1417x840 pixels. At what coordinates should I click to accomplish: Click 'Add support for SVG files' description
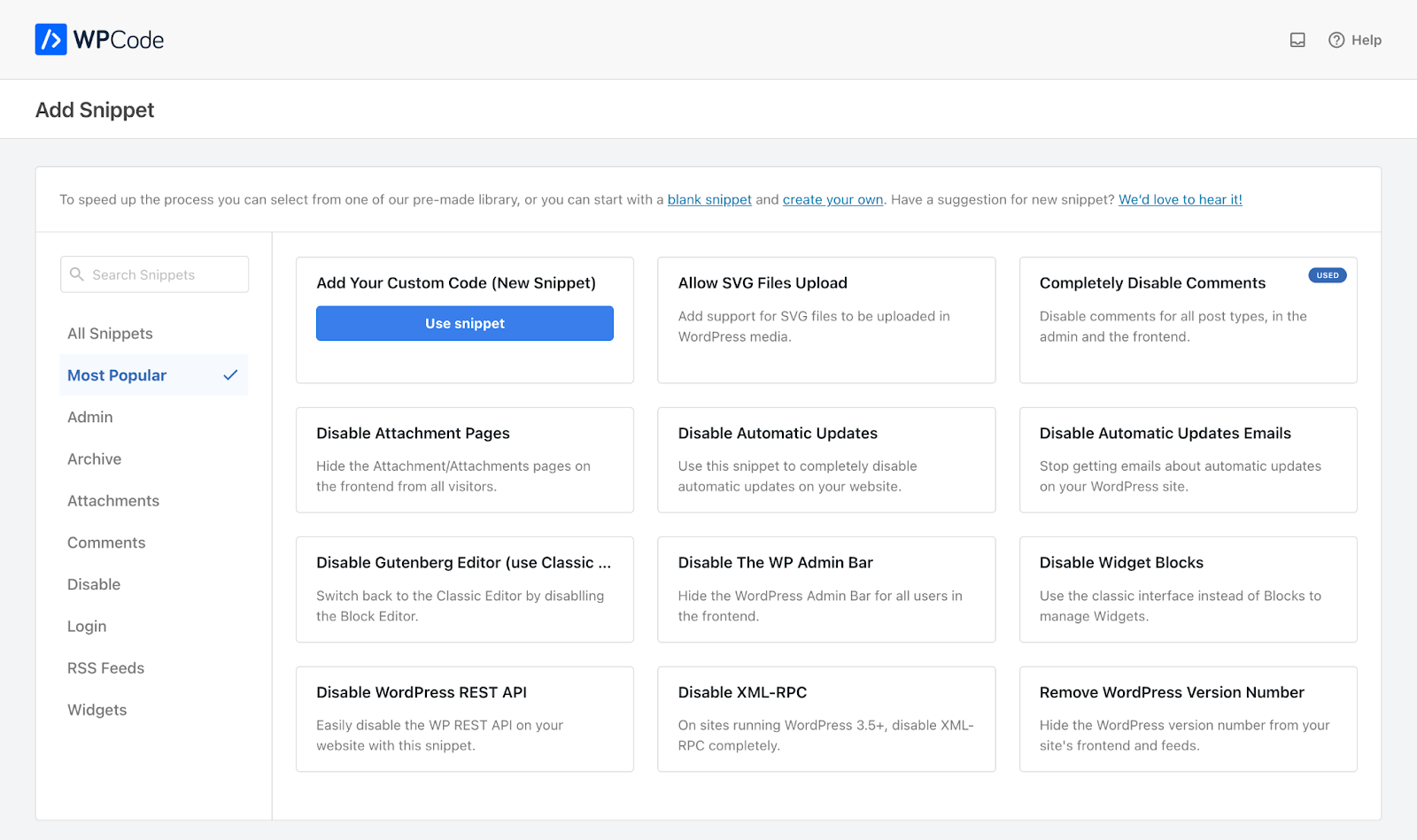click(814, 327)
